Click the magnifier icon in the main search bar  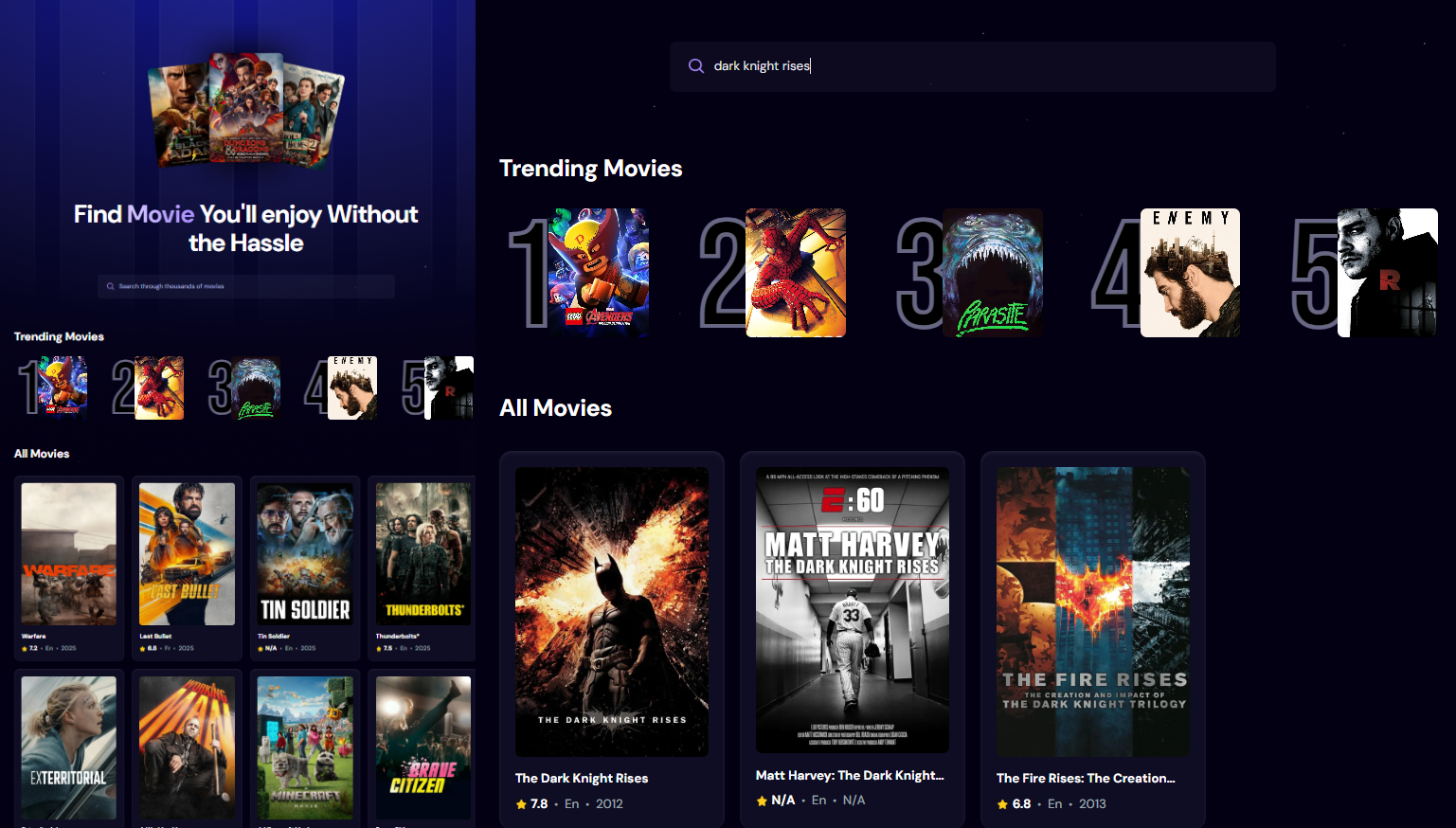(696, 66)
